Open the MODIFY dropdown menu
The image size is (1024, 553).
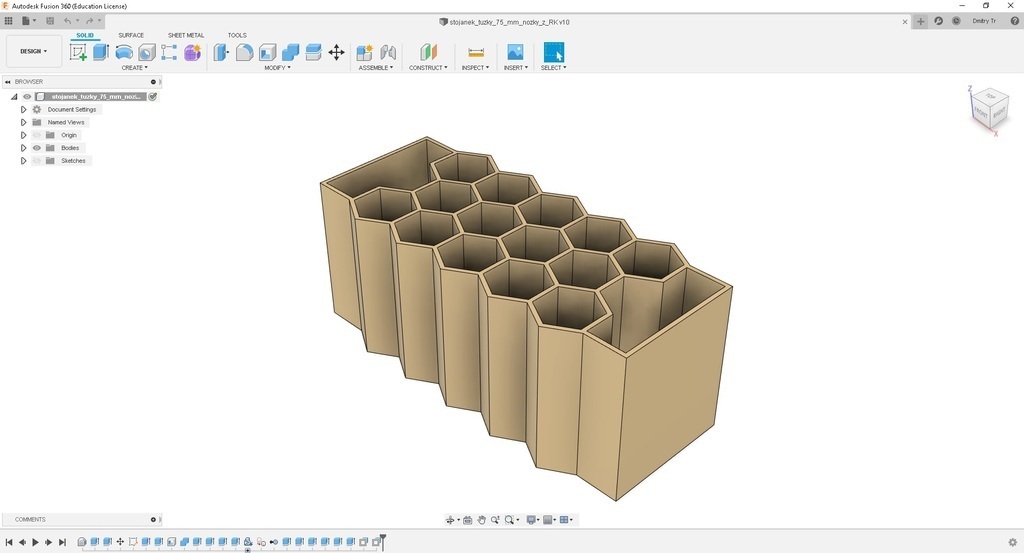click(x=278, y=68)
